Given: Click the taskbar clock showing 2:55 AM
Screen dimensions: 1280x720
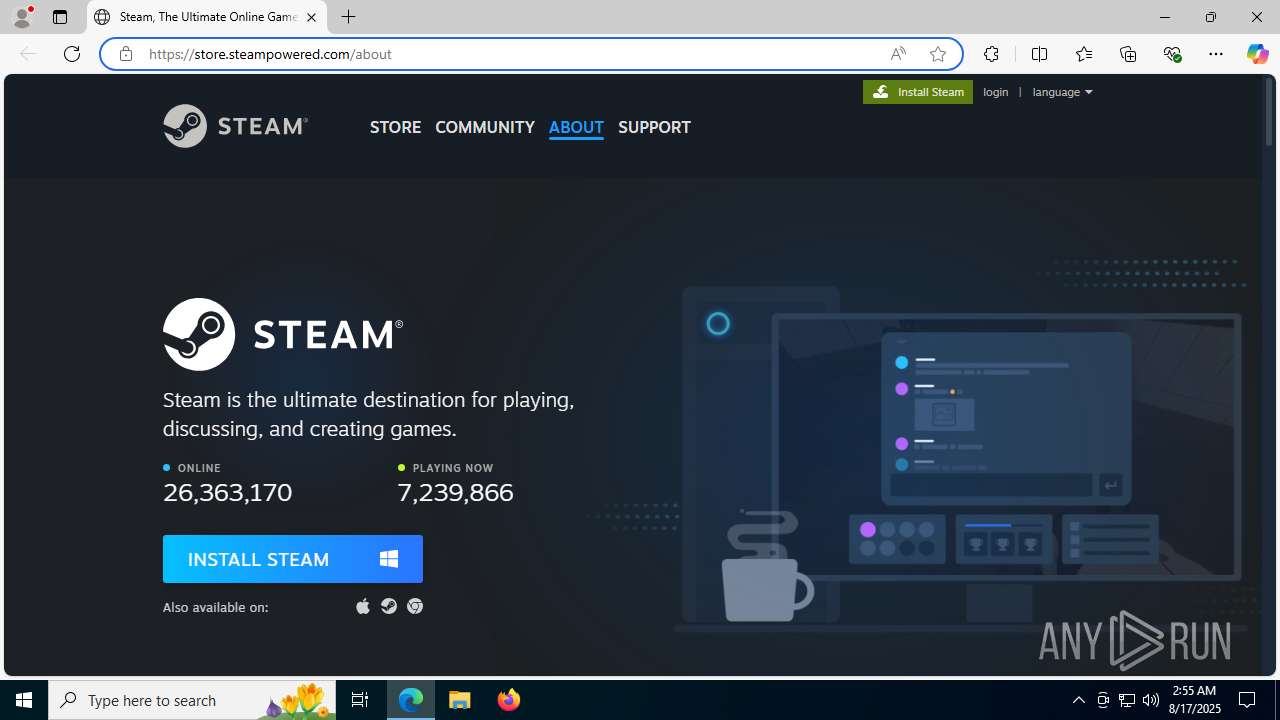Looking at the screenshot, I should (1194, 700).
